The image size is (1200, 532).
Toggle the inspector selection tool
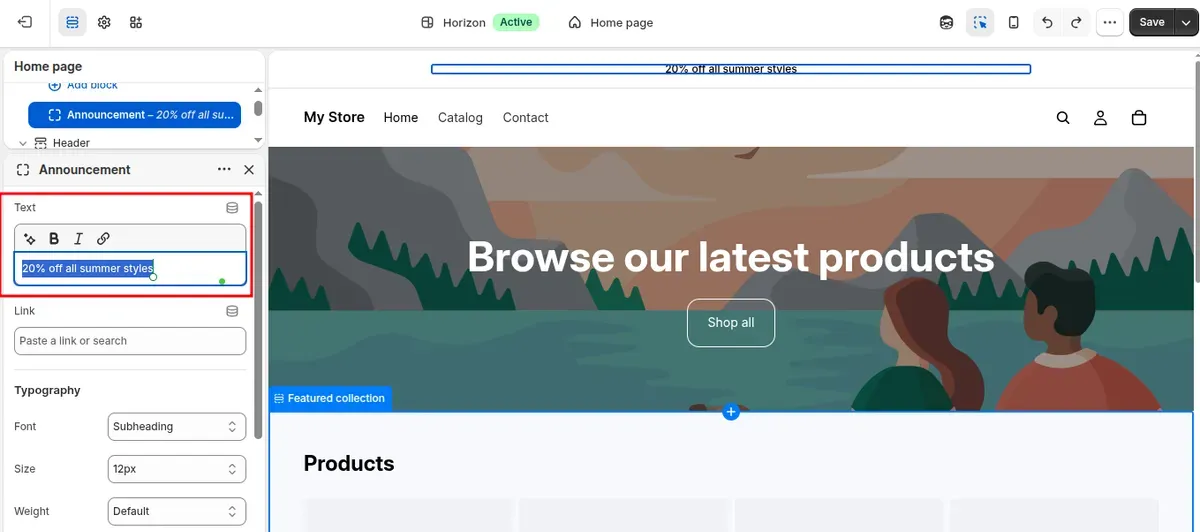pyautogui.click(x=980, y=22)
